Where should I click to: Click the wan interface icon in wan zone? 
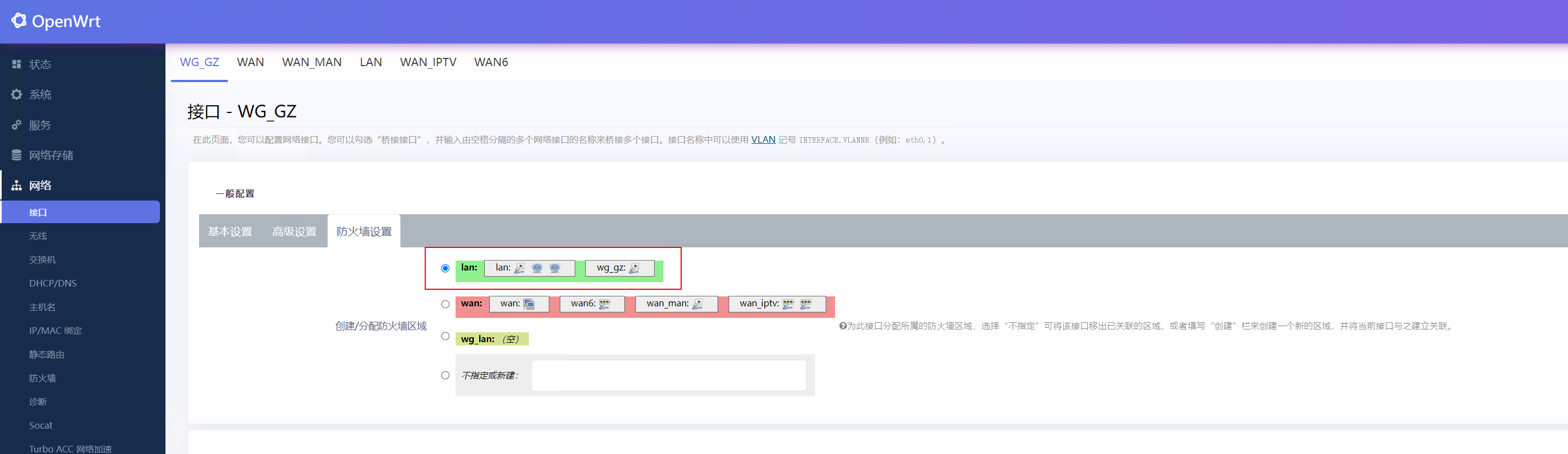click(528, 304)
